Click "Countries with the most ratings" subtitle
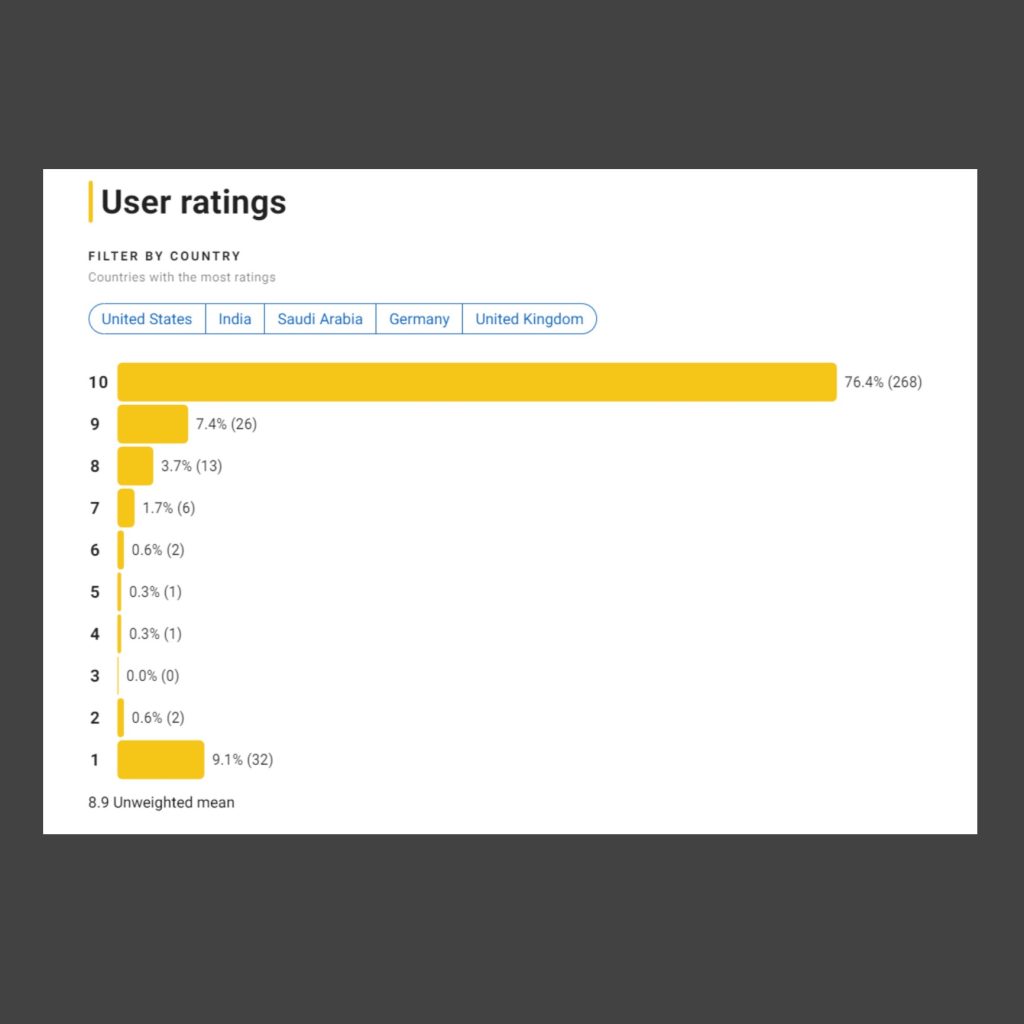 point(181,277)
